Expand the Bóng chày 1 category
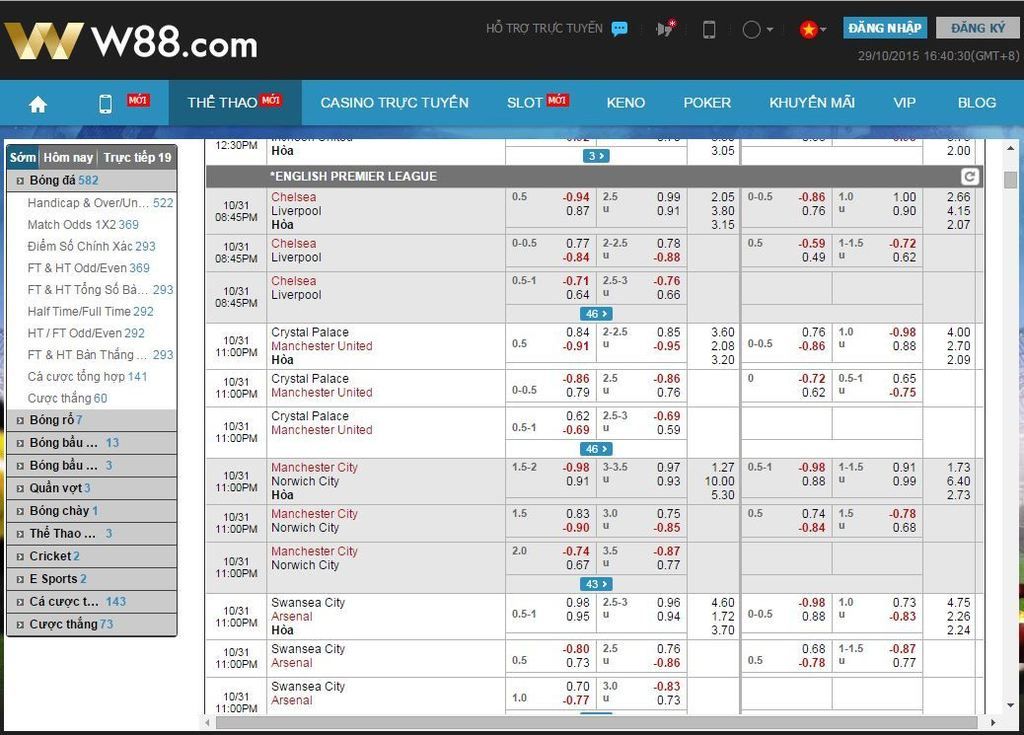 tap(91, 511)
